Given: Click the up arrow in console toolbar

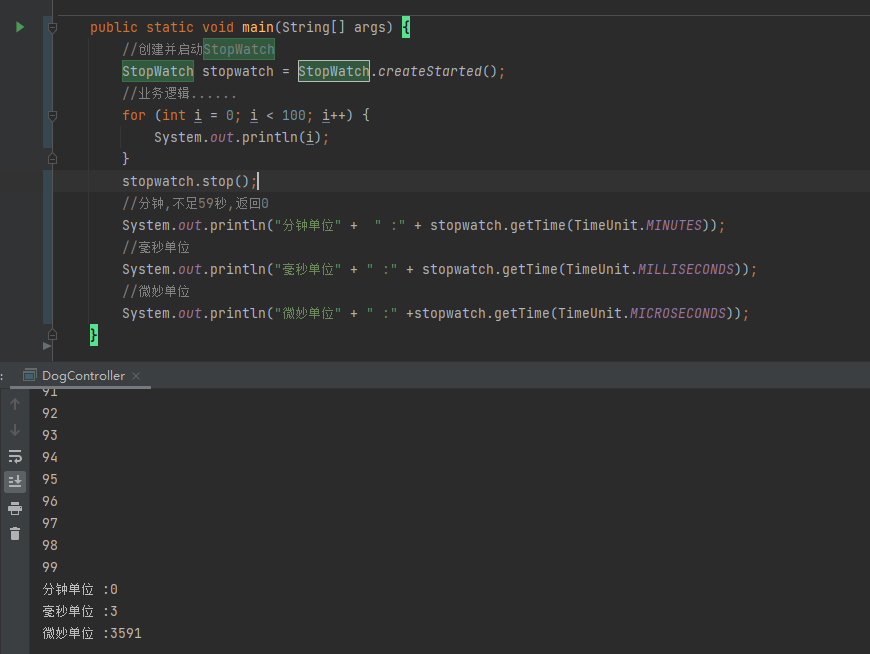Looking at the screenshot, I should point(15,404).
